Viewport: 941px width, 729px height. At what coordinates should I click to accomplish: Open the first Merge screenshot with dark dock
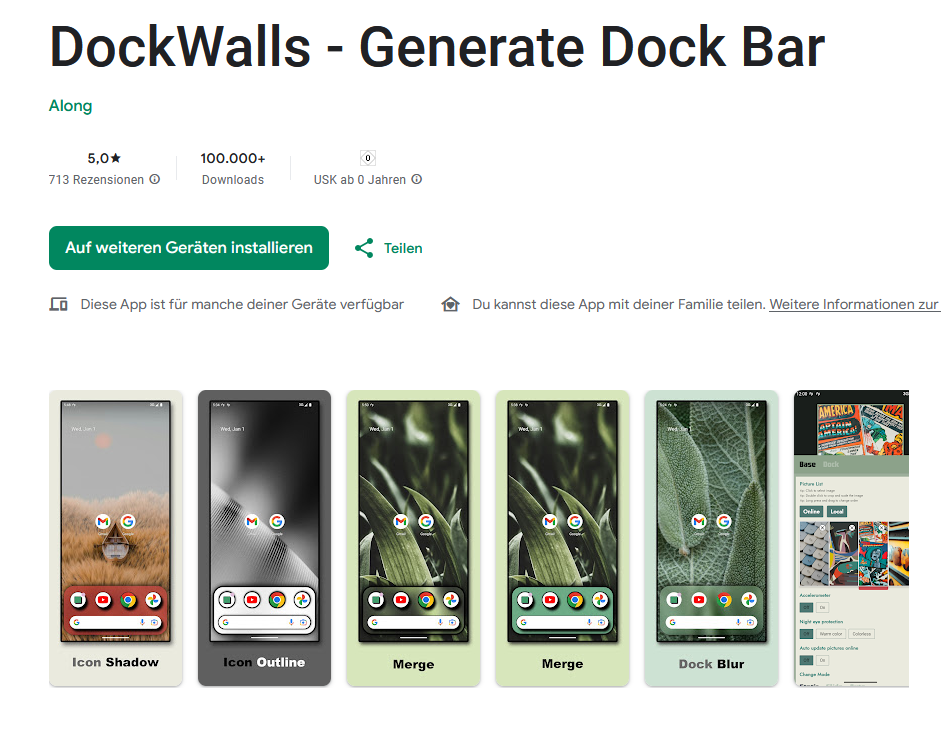413,538
